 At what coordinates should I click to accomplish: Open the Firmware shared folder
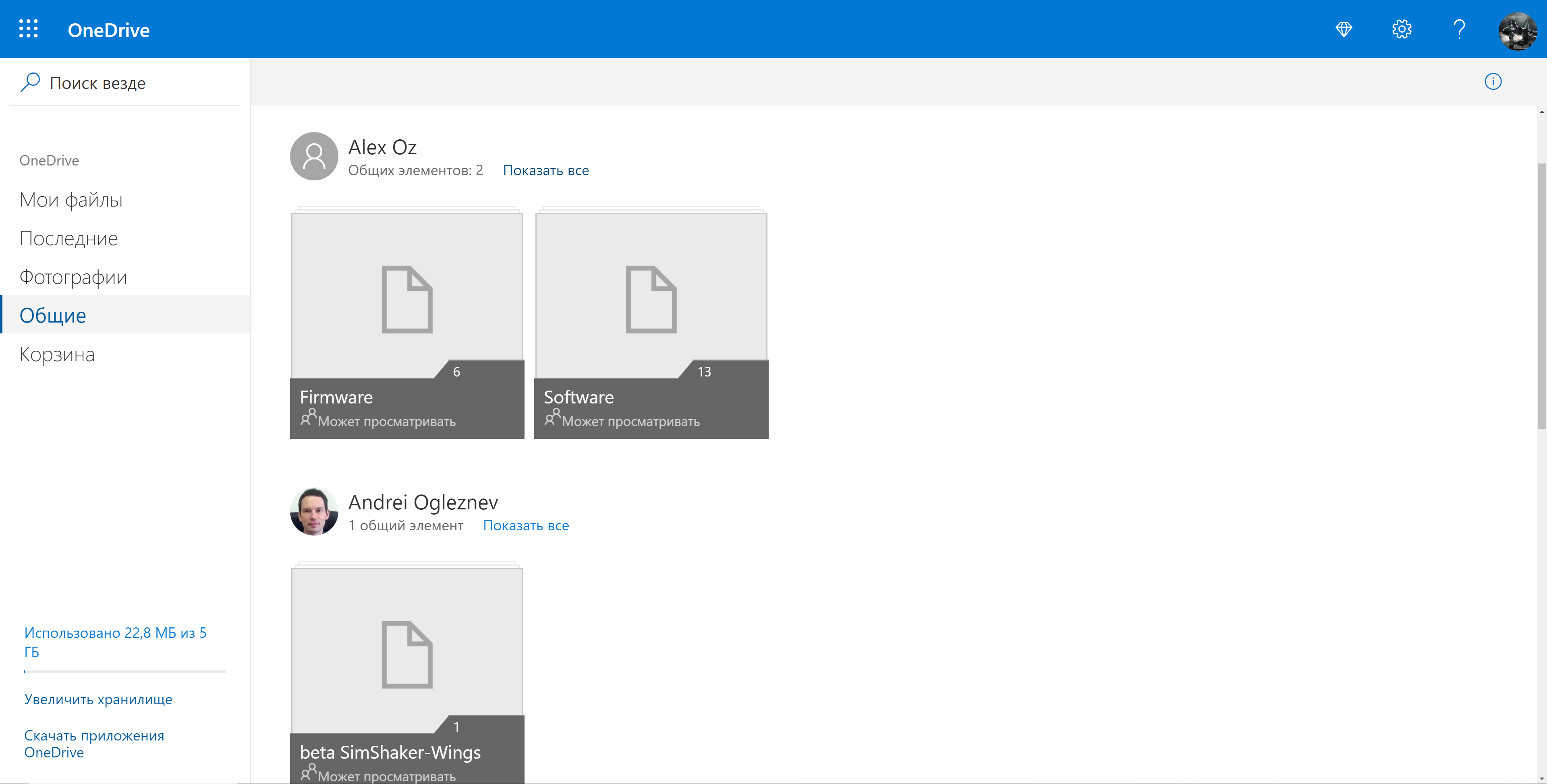[406, 324]
